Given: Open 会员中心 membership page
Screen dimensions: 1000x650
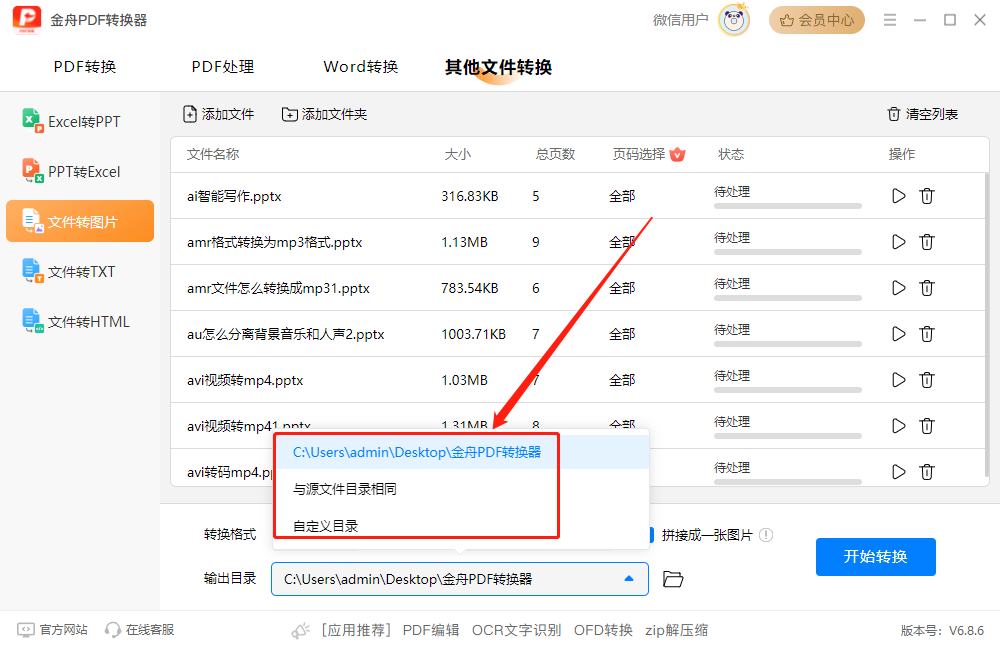Looking at the screenshot, I should click(x=816, y=20).
